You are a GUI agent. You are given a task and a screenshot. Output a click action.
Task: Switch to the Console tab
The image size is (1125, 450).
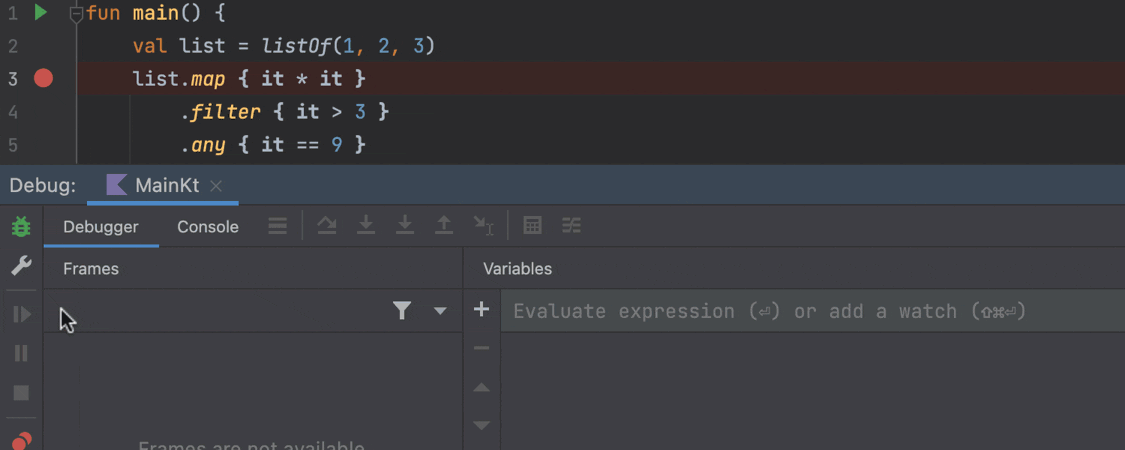pos(208,227)
